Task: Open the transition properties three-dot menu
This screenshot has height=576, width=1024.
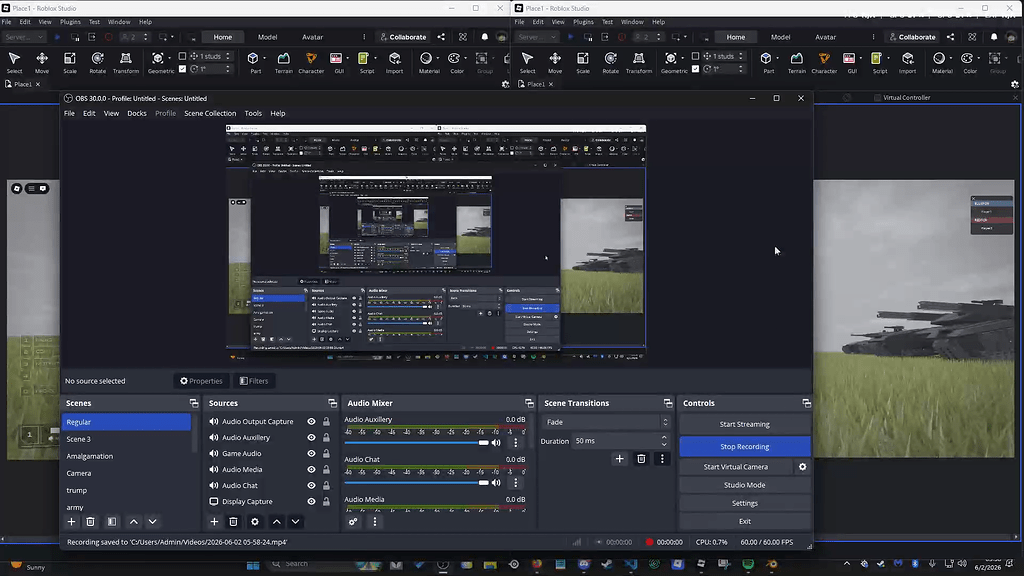Action: coord(662,459)
